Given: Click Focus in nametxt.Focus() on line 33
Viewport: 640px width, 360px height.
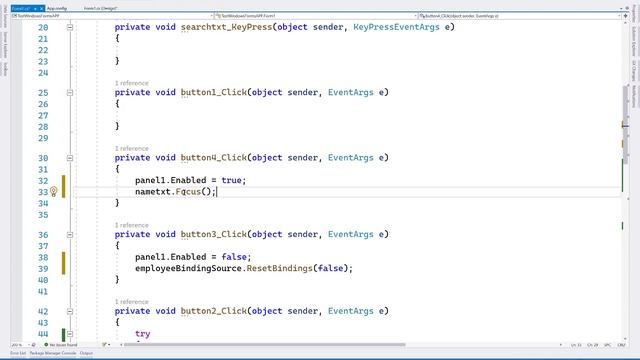Looking at the screenshot, I should [188, 191].
